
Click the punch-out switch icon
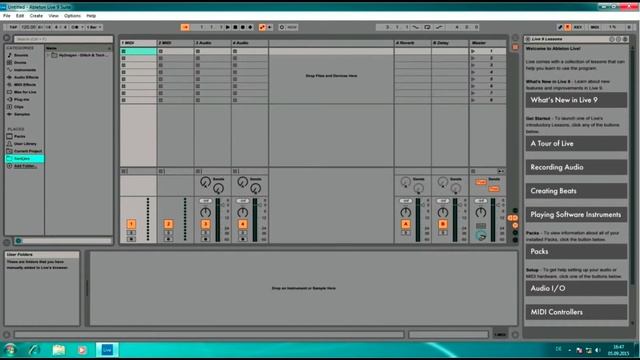[439, 27]
